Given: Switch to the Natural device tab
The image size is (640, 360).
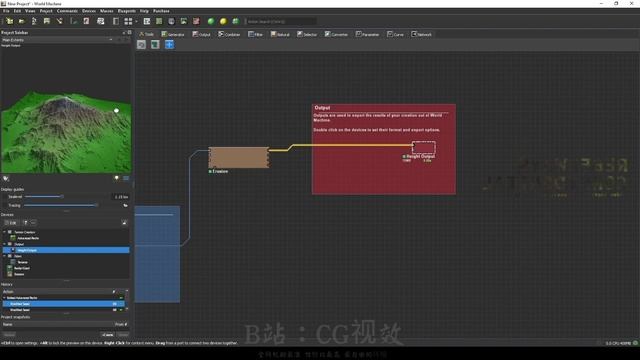Looking at the screenshot, I should 280,34.
